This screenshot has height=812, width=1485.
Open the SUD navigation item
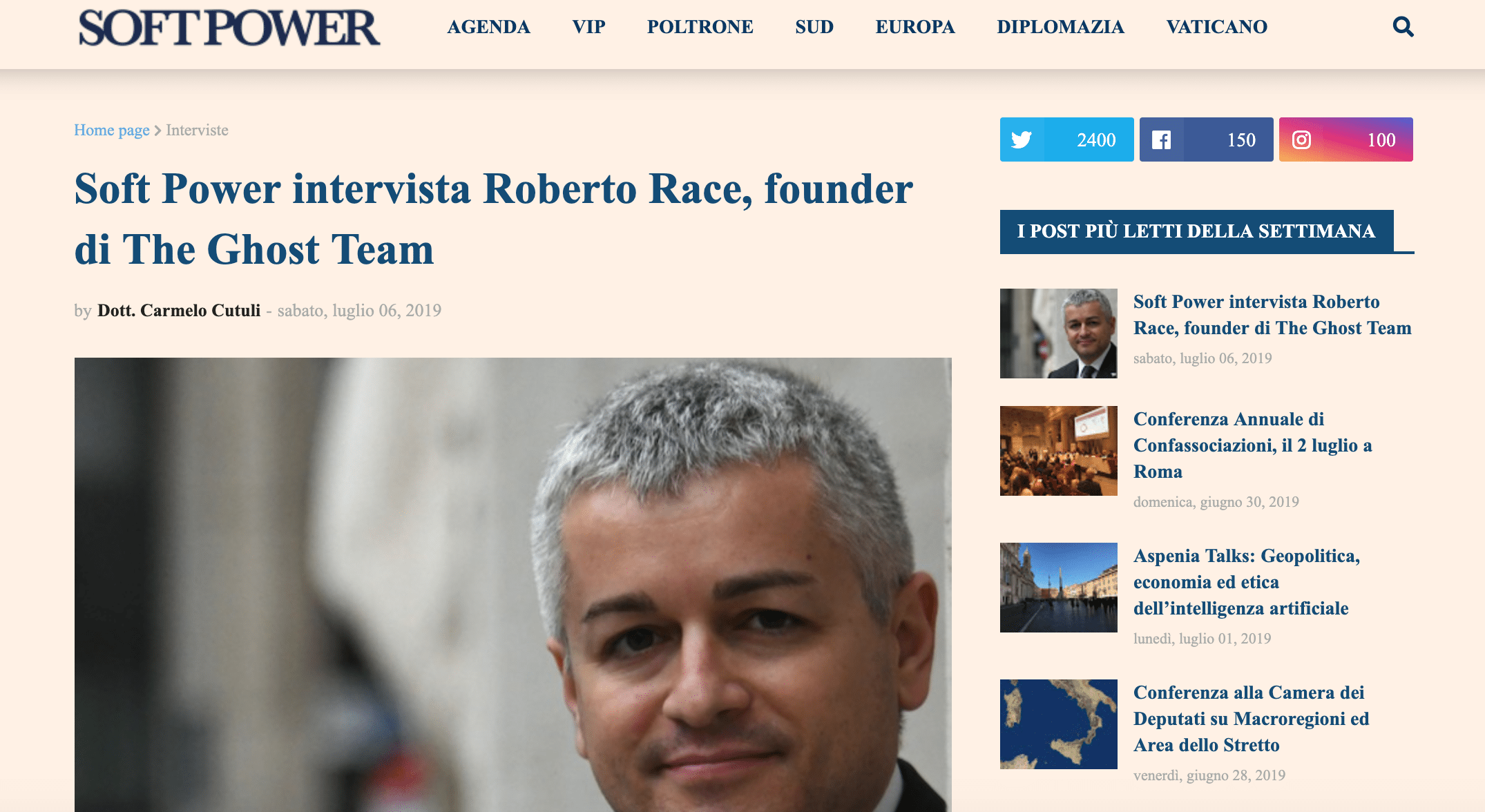click(x=814, y=27)
